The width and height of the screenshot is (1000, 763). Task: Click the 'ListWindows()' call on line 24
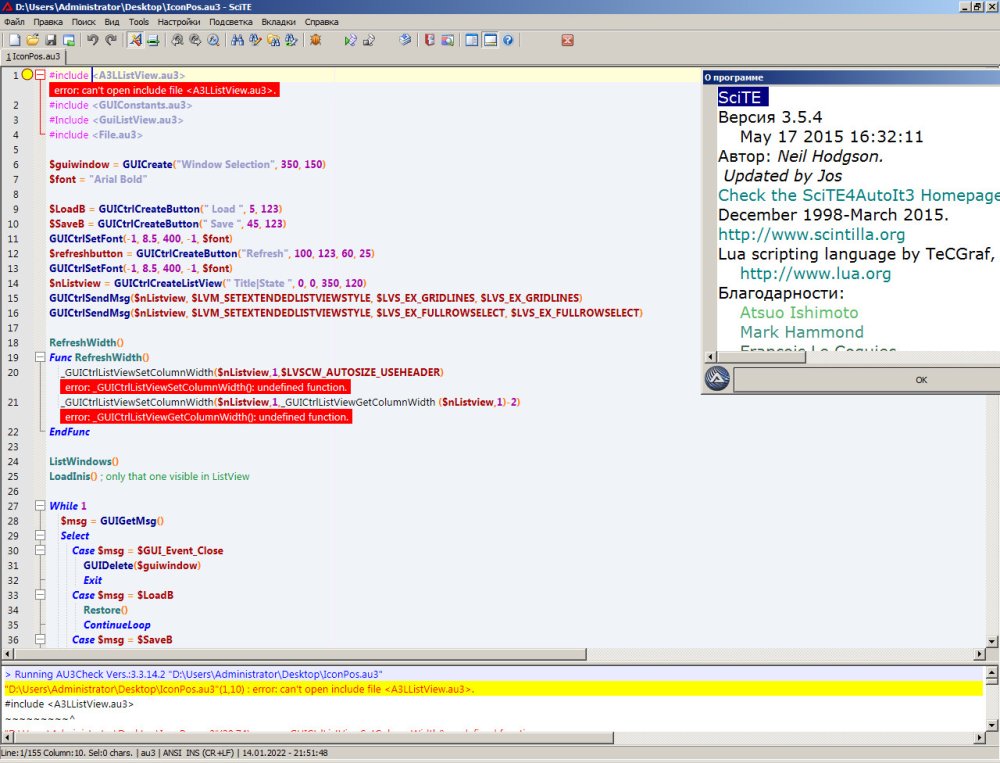tap(84, 461)
